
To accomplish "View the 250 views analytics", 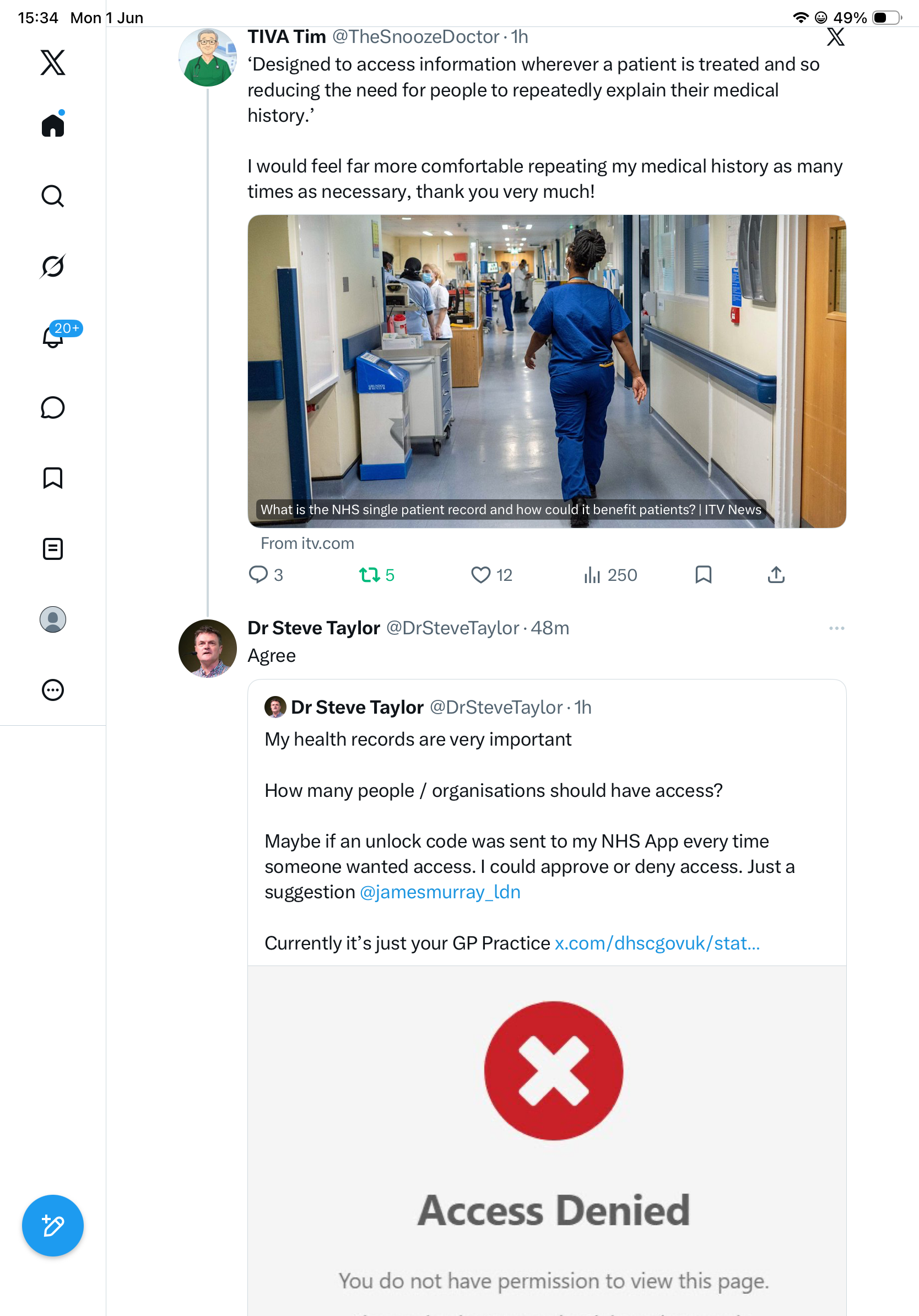I will tap(610, 574).
